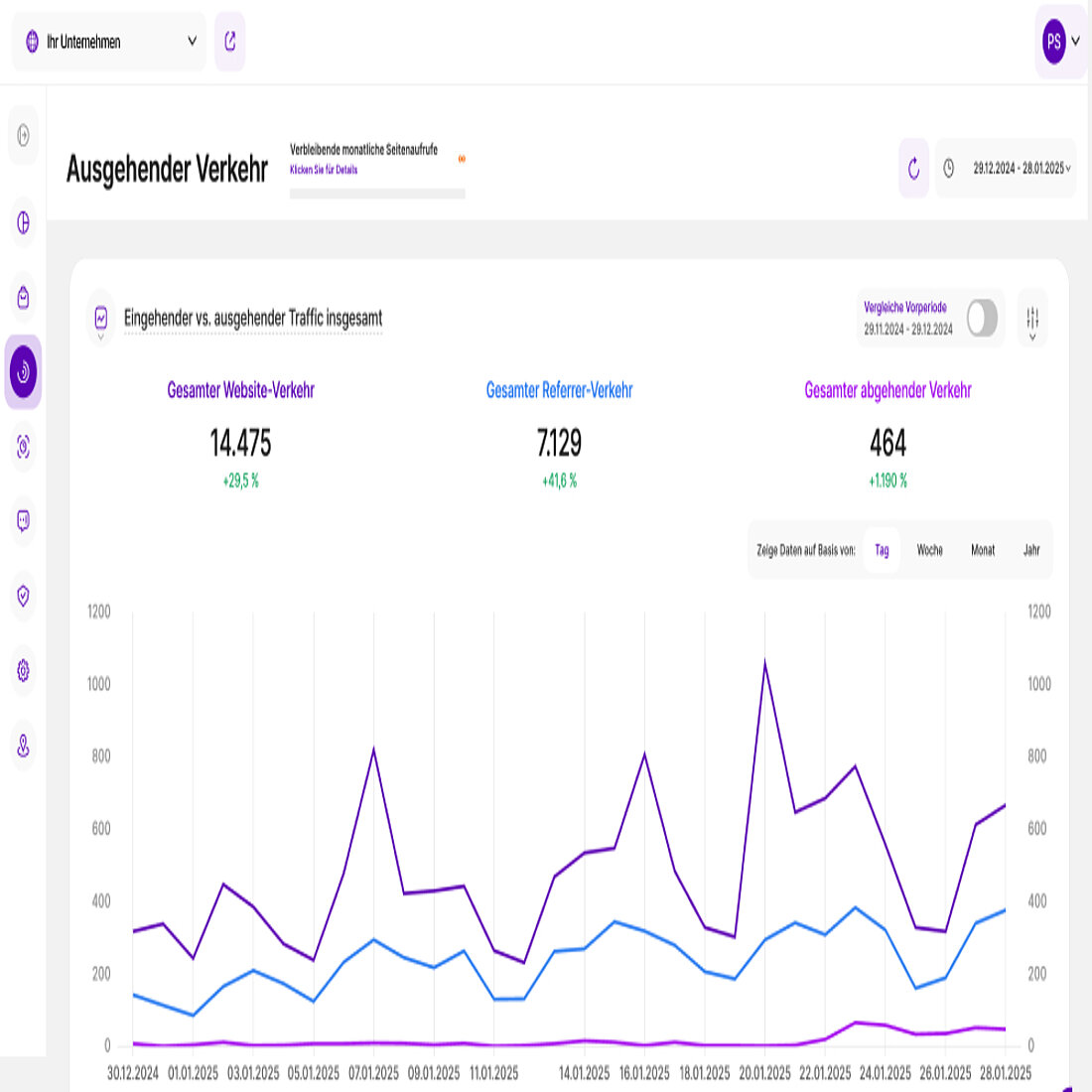This screenshot has height=1092, width=1092.
Task: Switch chart data basis to Woche
Action: point(929,550)
